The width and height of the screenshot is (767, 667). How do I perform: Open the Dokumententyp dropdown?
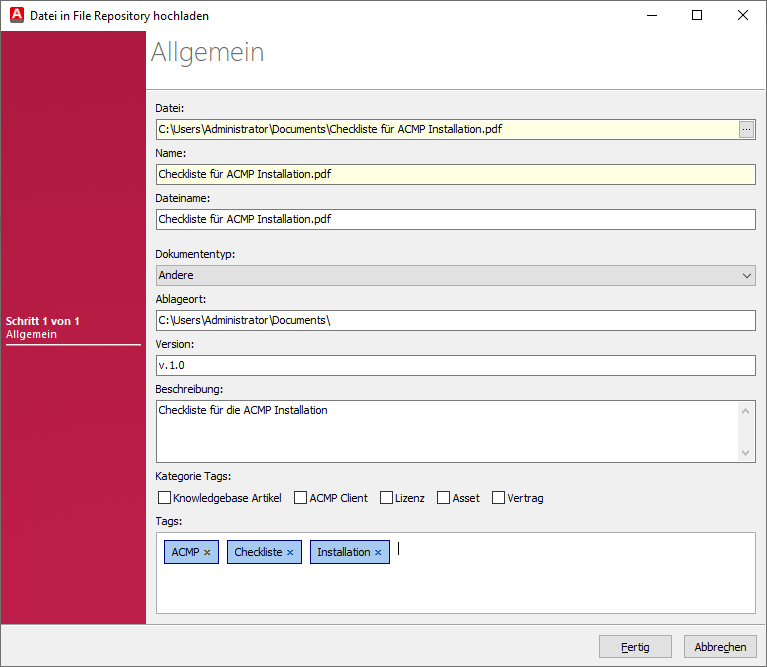(x=455, y=275)
